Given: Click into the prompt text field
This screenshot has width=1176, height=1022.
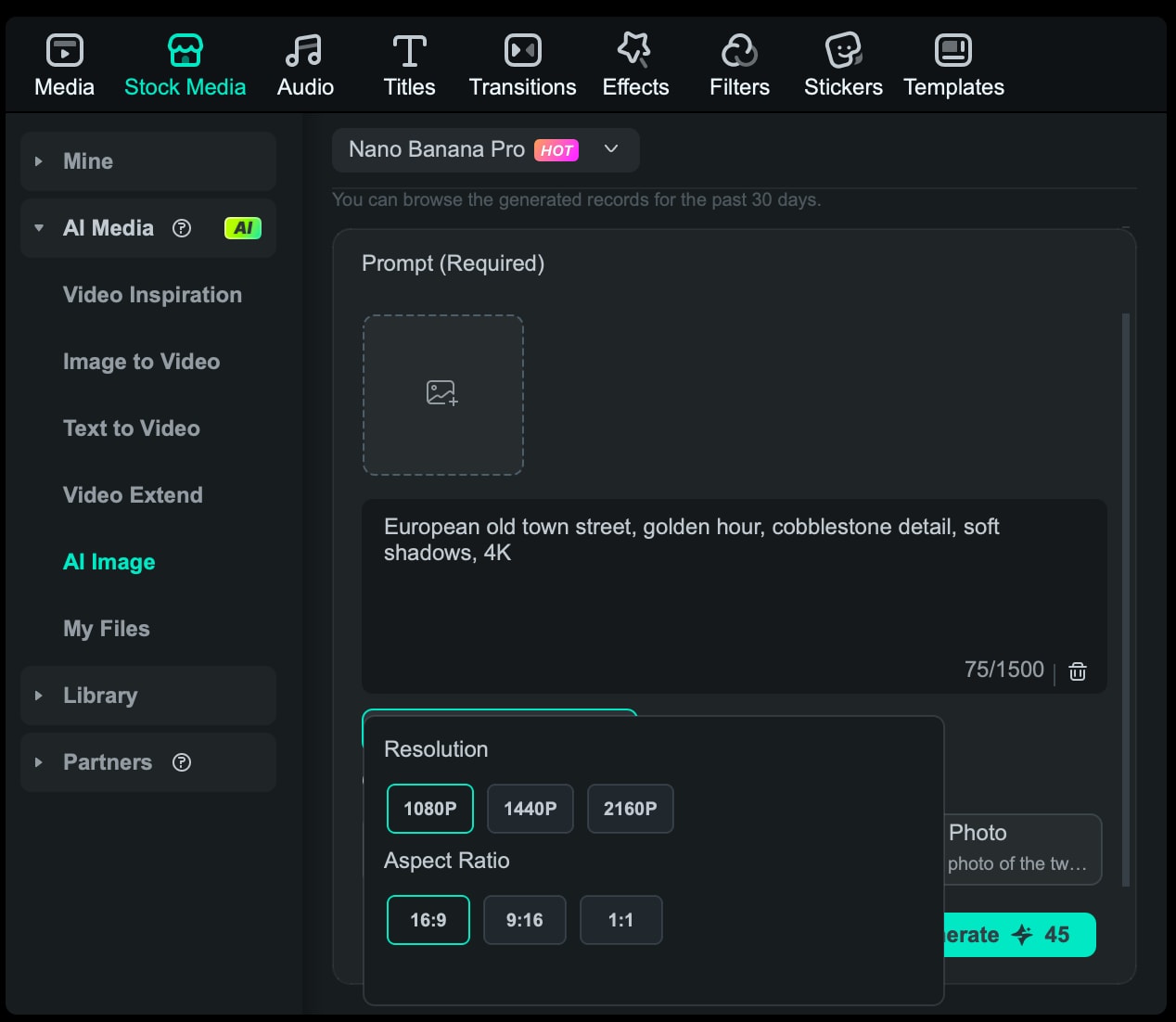Looking at the screenshot, I should point(734,596).
